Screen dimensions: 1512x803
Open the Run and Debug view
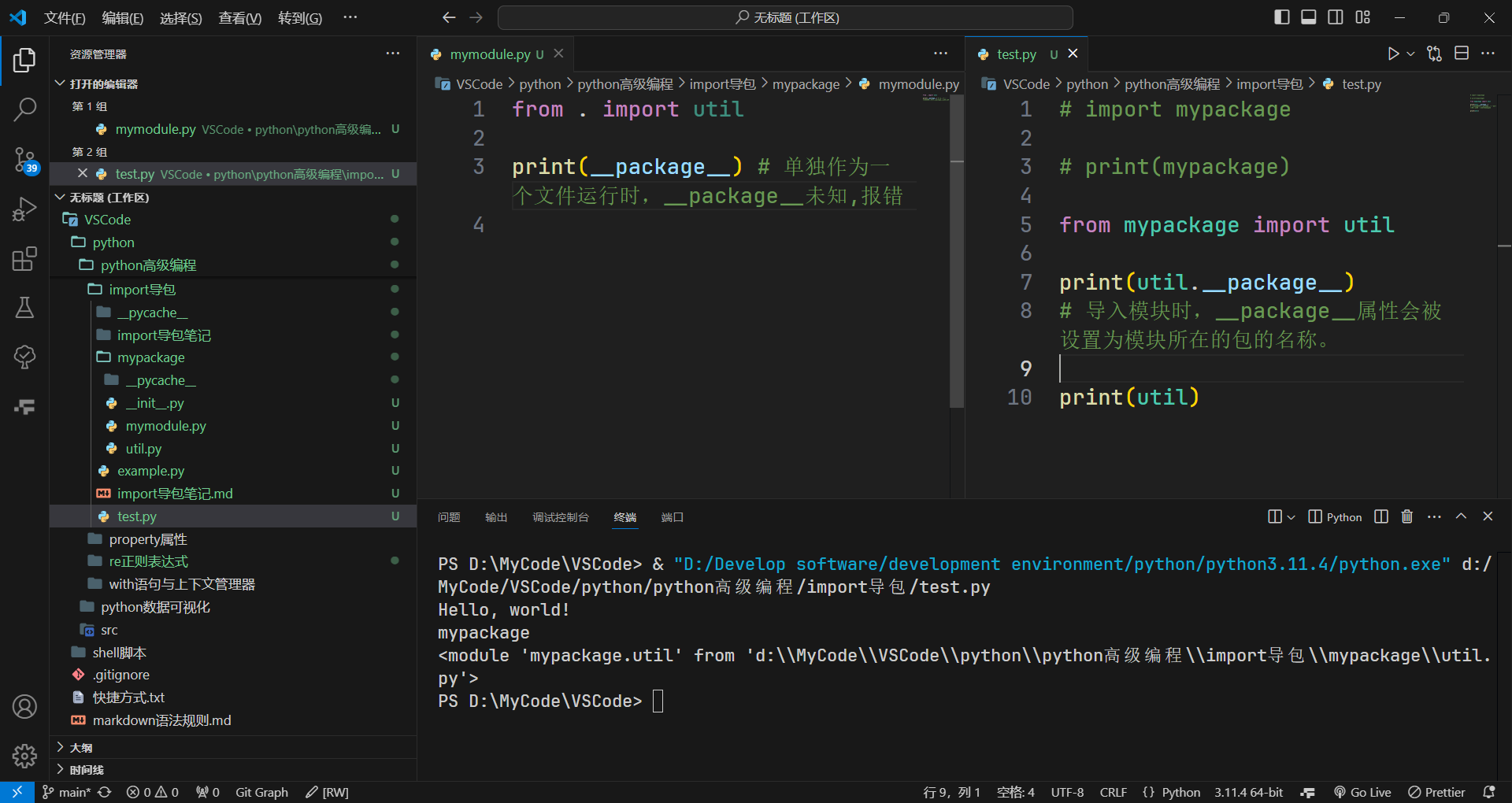tap(24, 209)
